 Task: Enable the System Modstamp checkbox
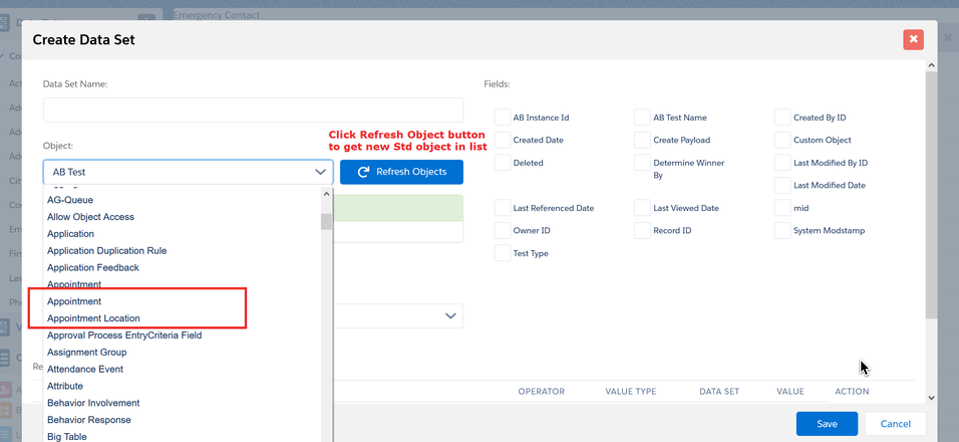click(x=783, y=230)
